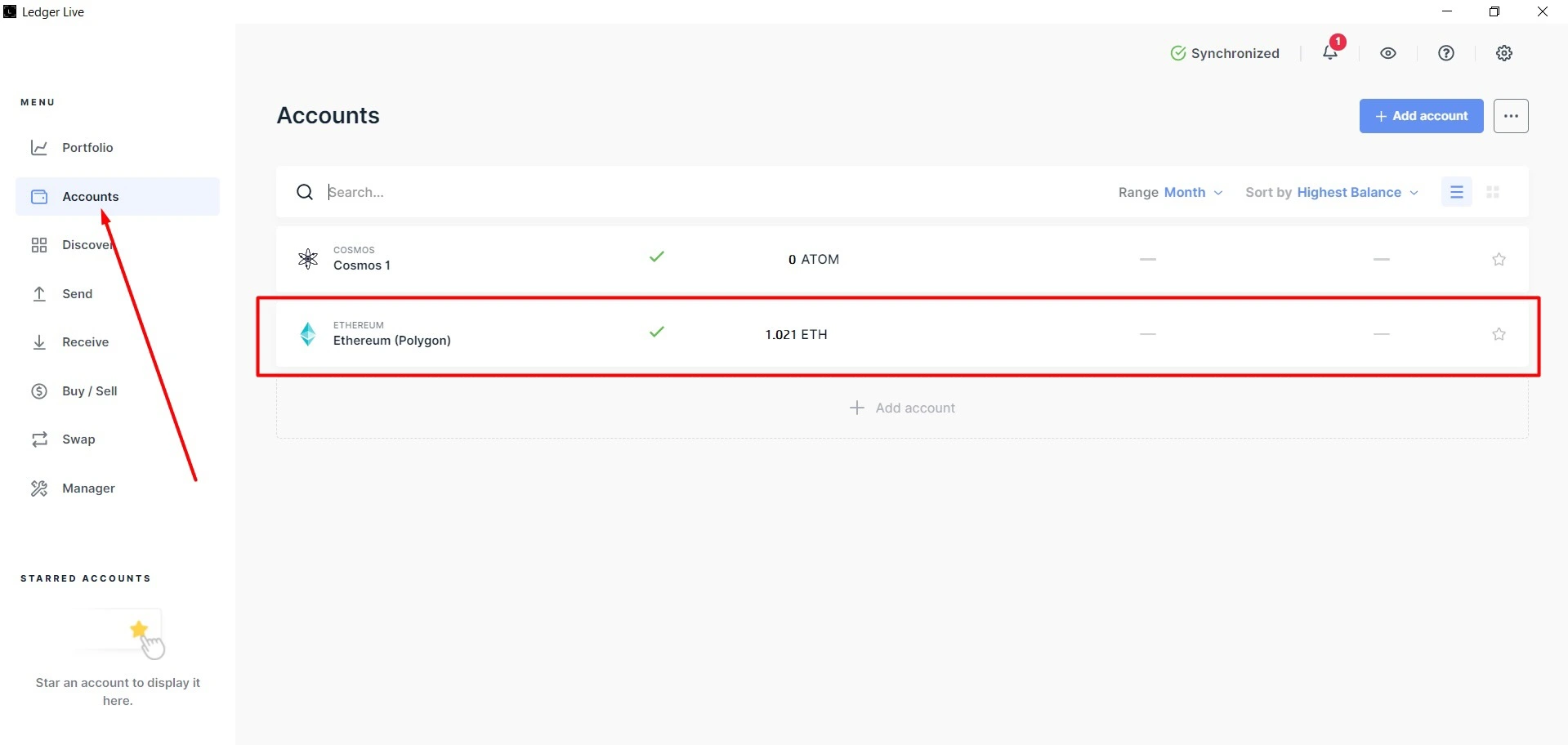1568x745 pixels.
Task: Click the dashed Add account placeholder
Action: point(902,408)
